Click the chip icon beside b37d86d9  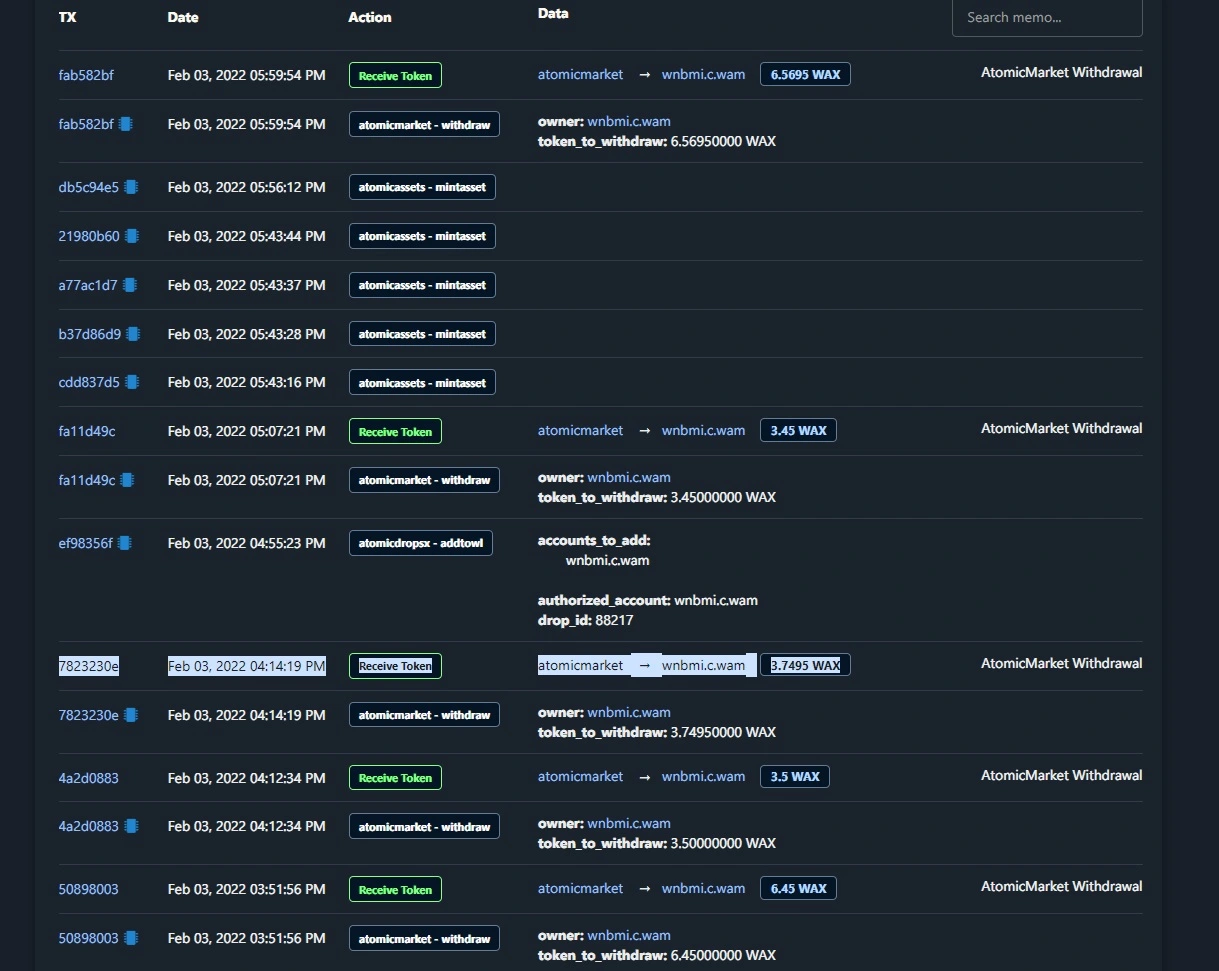point(132,334)
